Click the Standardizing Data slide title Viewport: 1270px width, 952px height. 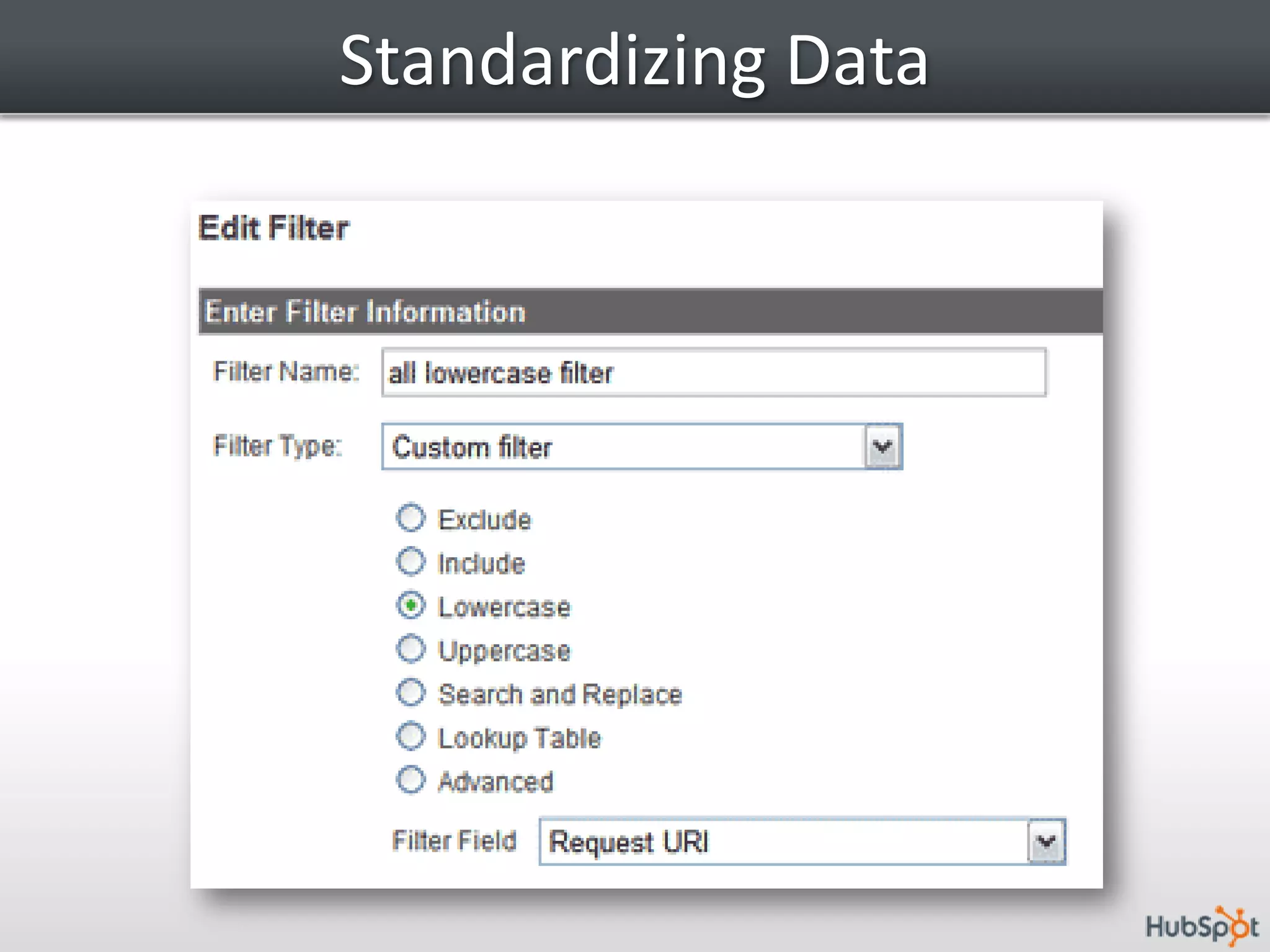[634, 60]
